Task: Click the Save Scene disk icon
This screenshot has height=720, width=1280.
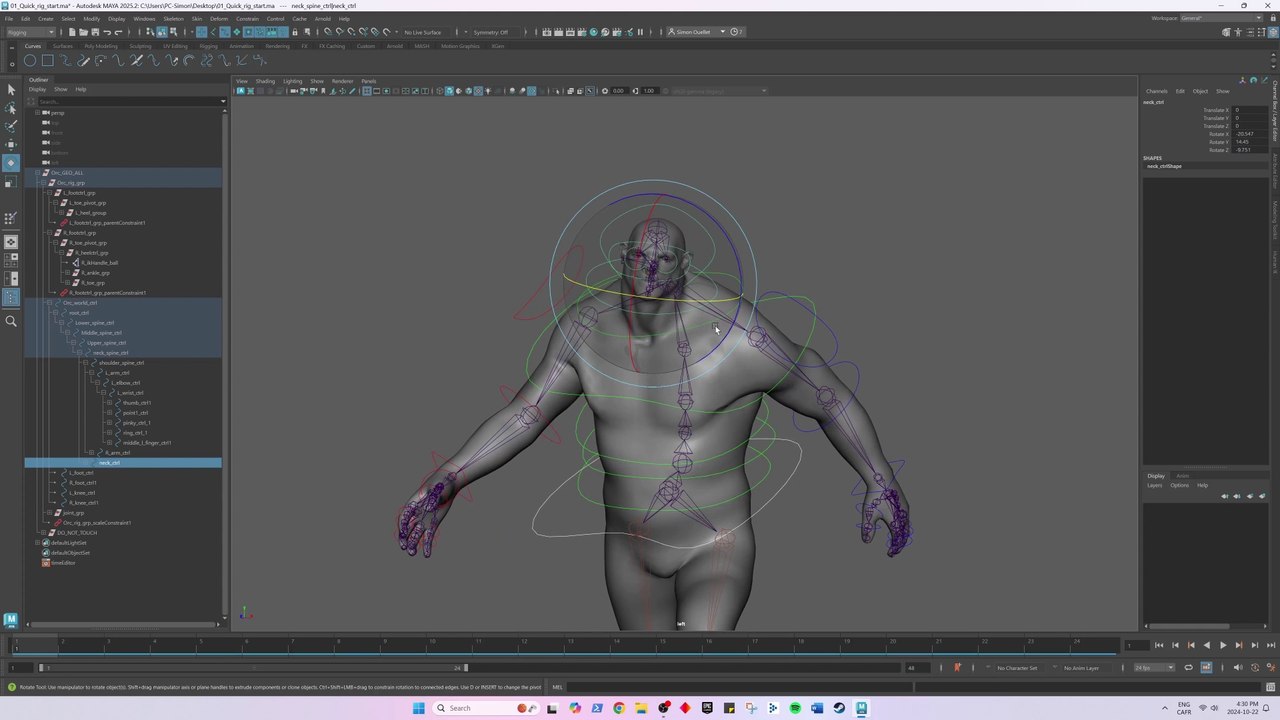Action: 94,32
